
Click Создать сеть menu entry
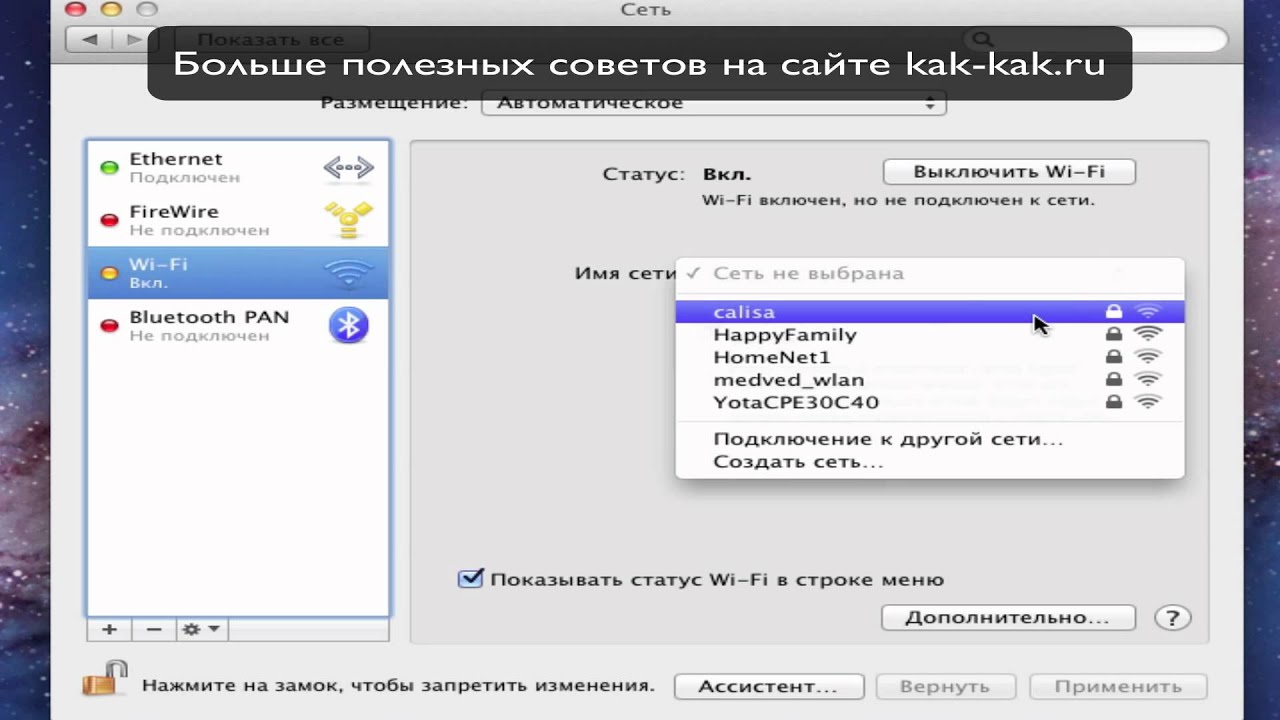(x=797, y=462)
